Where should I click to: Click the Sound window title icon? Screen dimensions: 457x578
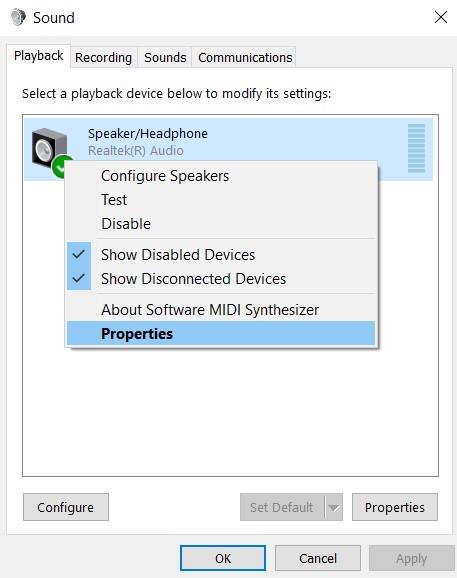pyautogui.click(x=18, y=18)
